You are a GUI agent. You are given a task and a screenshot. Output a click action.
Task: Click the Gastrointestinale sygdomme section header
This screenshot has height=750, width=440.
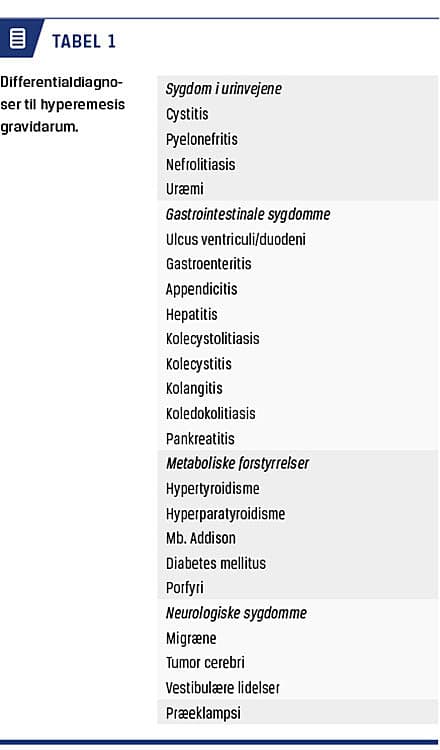click(x=248, y=214)
